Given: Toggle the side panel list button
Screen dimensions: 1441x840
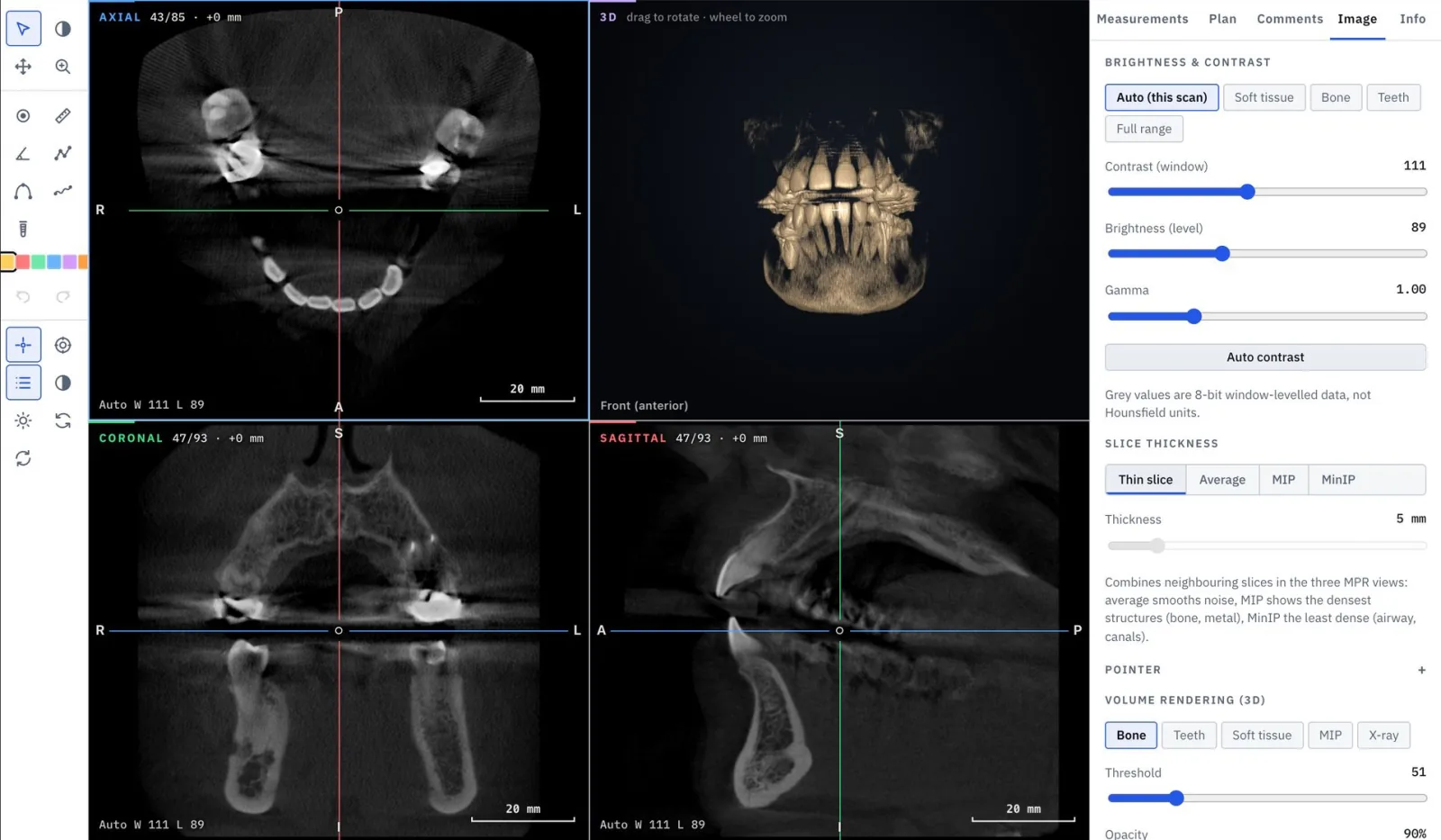Looking at the screenshot, I should tap(23, 384).
